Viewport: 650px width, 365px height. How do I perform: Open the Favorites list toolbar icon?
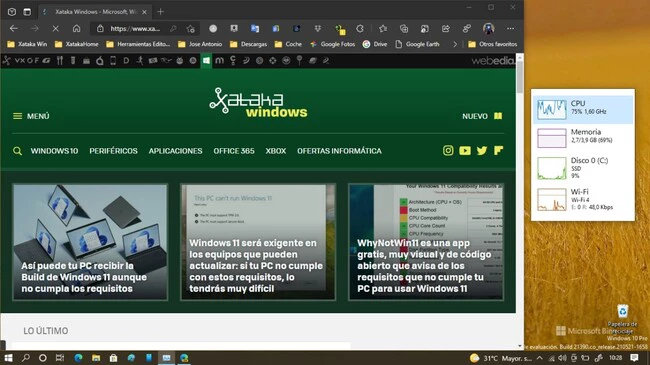coord(383,28)
